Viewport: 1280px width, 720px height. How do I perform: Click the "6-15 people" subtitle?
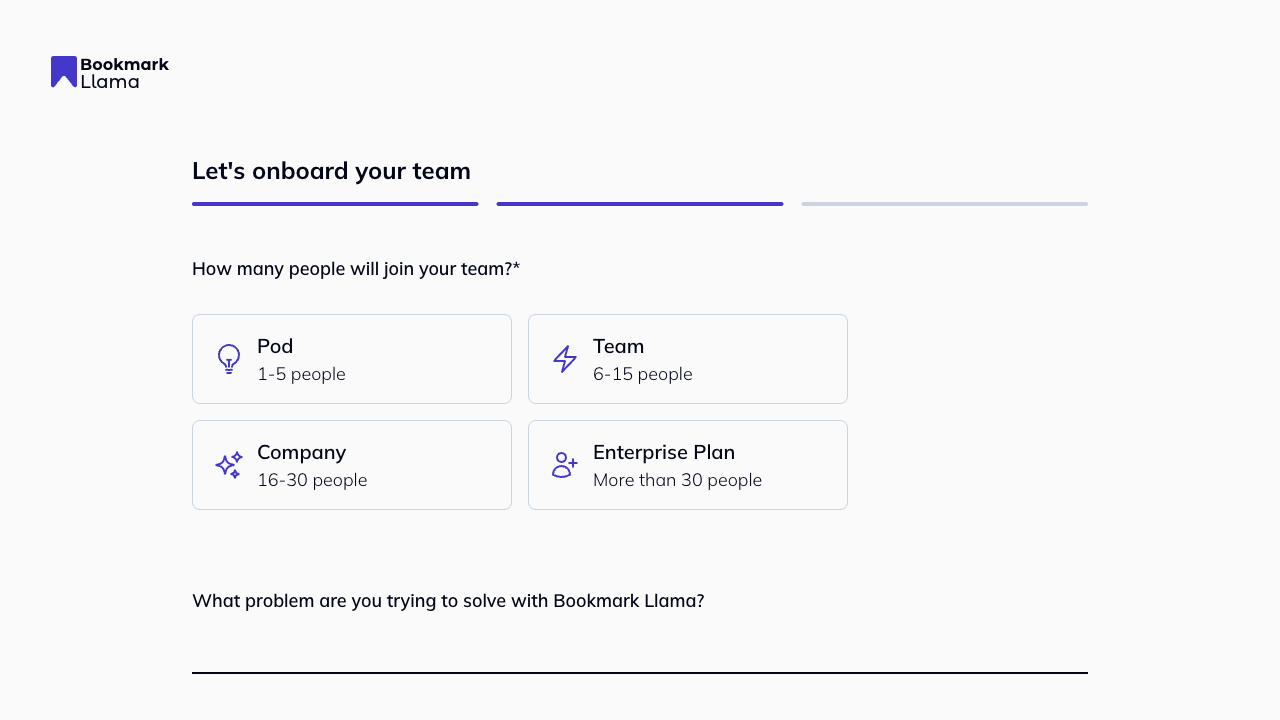pos(642,374)
